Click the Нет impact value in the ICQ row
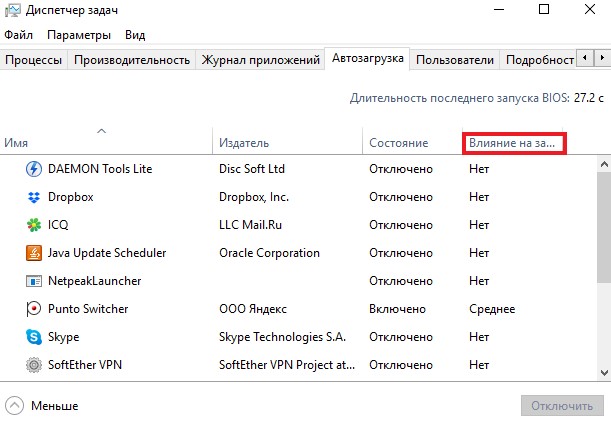 (x=479, y=225)
